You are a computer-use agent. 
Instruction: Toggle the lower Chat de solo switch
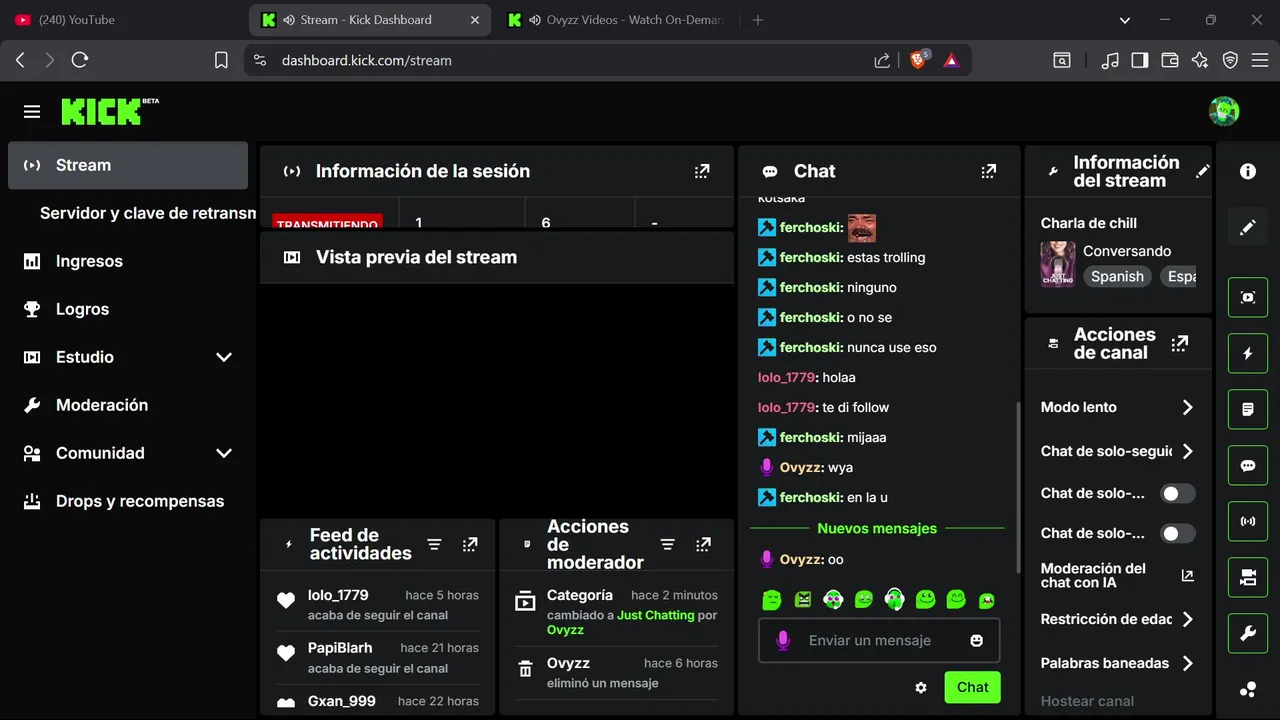(1177, 533)
